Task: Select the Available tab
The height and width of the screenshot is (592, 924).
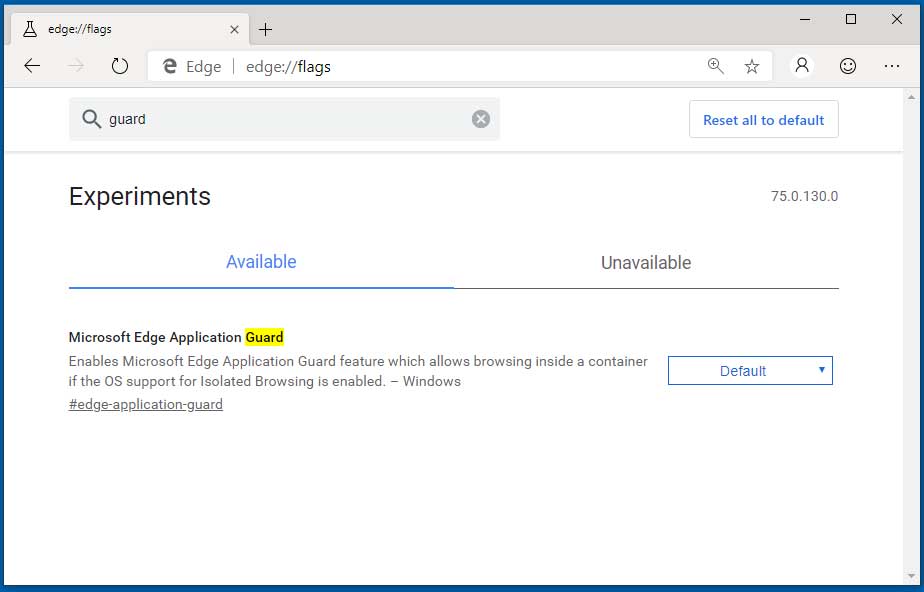Action: pos(261,262)
